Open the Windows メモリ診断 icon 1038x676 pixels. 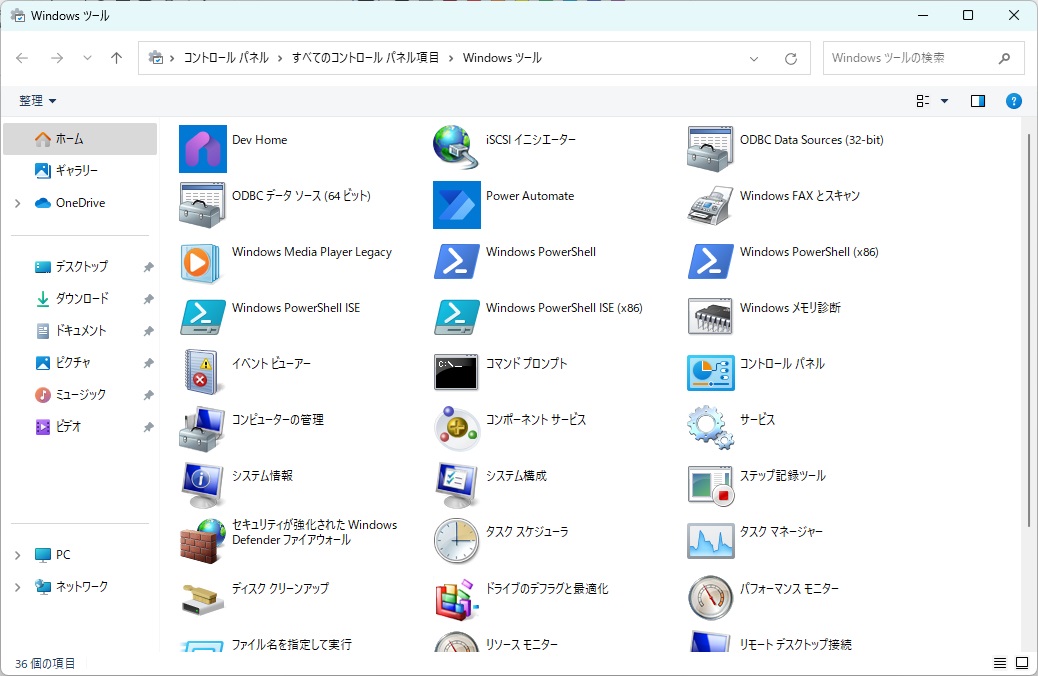pos(710,316)
